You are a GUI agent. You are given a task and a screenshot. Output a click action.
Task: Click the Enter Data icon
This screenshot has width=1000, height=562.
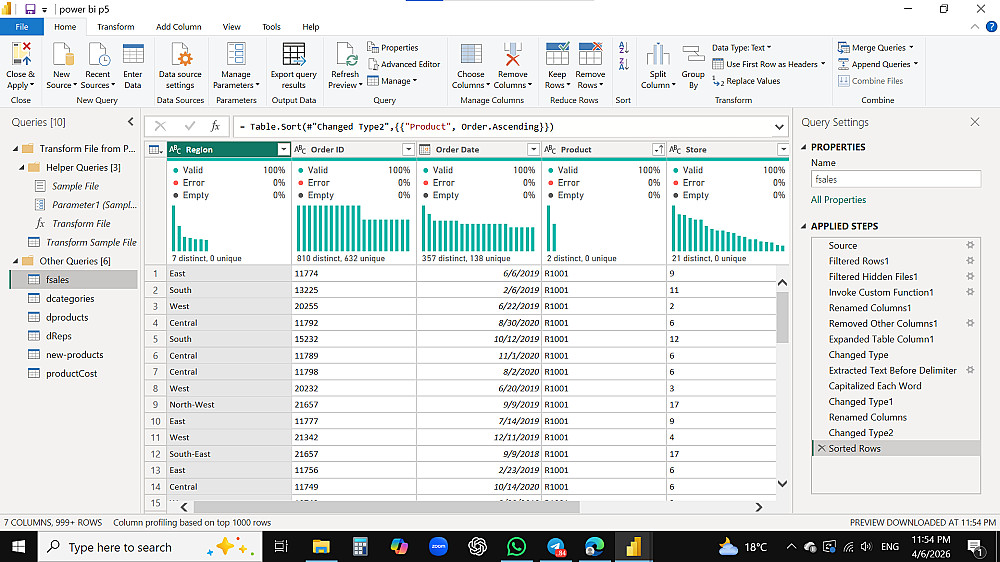point(133,56)
